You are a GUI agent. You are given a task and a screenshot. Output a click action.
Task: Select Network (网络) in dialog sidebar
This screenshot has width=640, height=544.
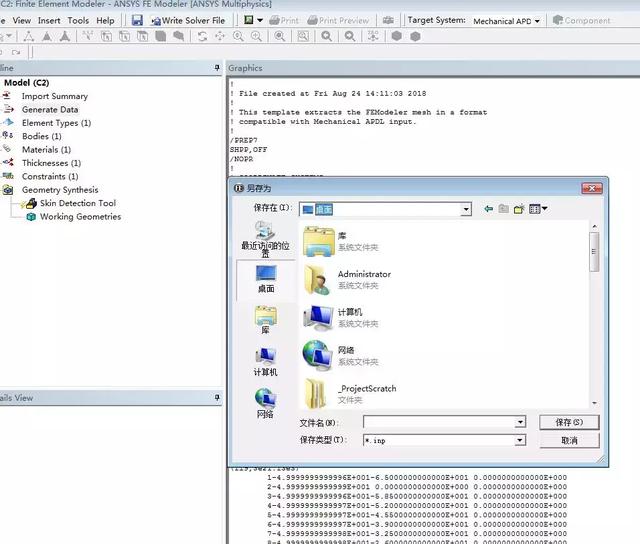pyautogui.click(x=265, y=403)
